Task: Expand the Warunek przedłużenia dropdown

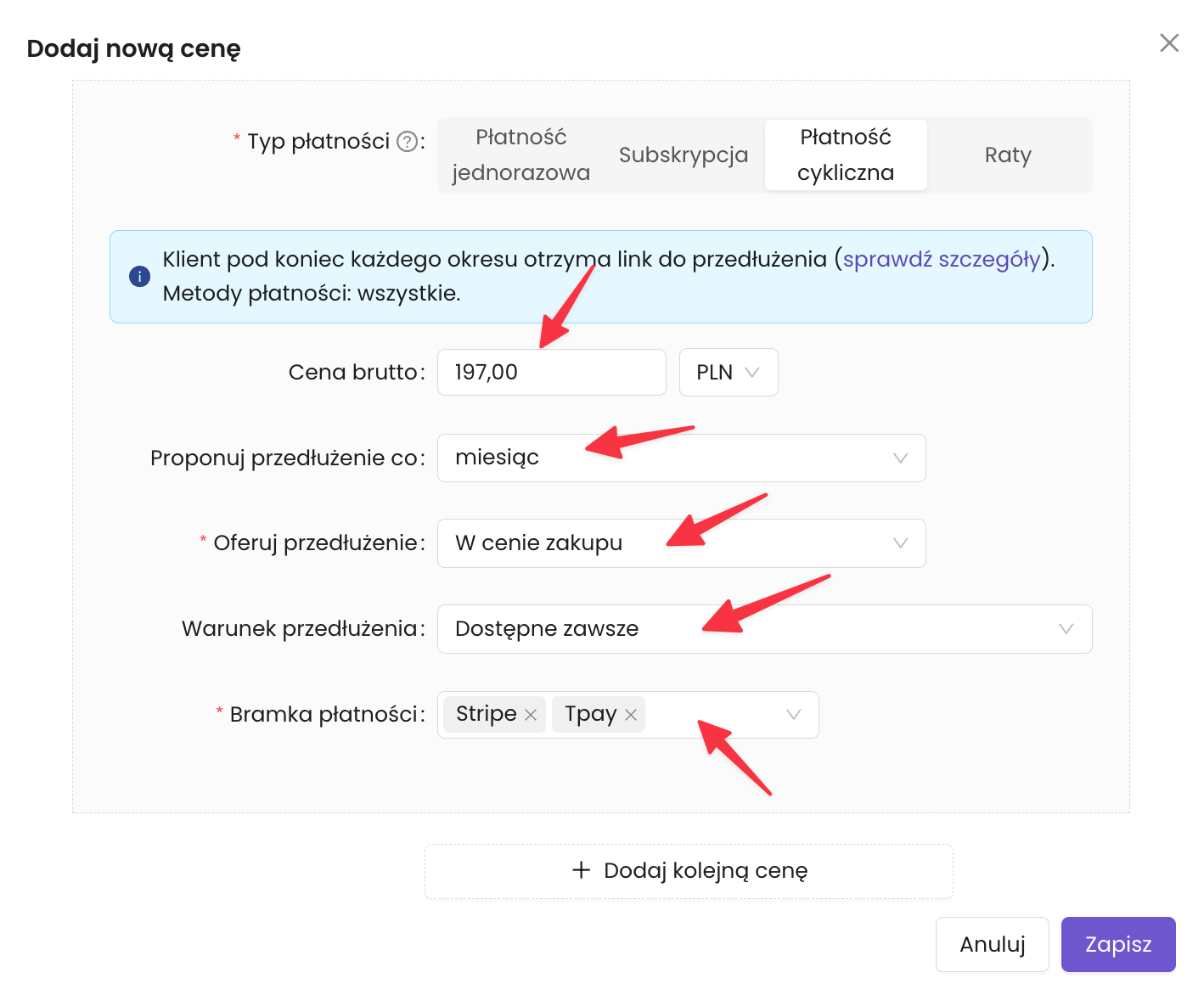Action: [1066, 629]
